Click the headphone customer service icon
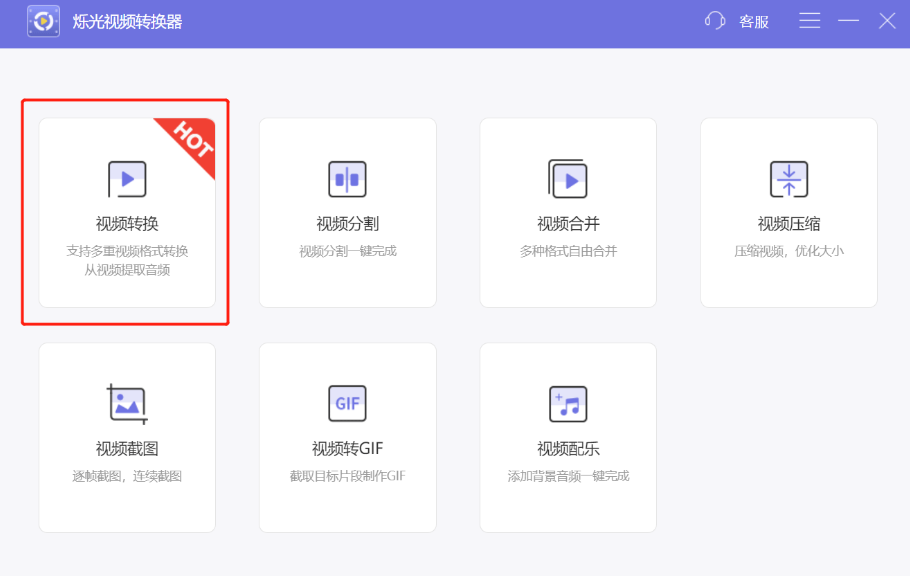Screen dimensions: 910x576 tap(713, 21)
